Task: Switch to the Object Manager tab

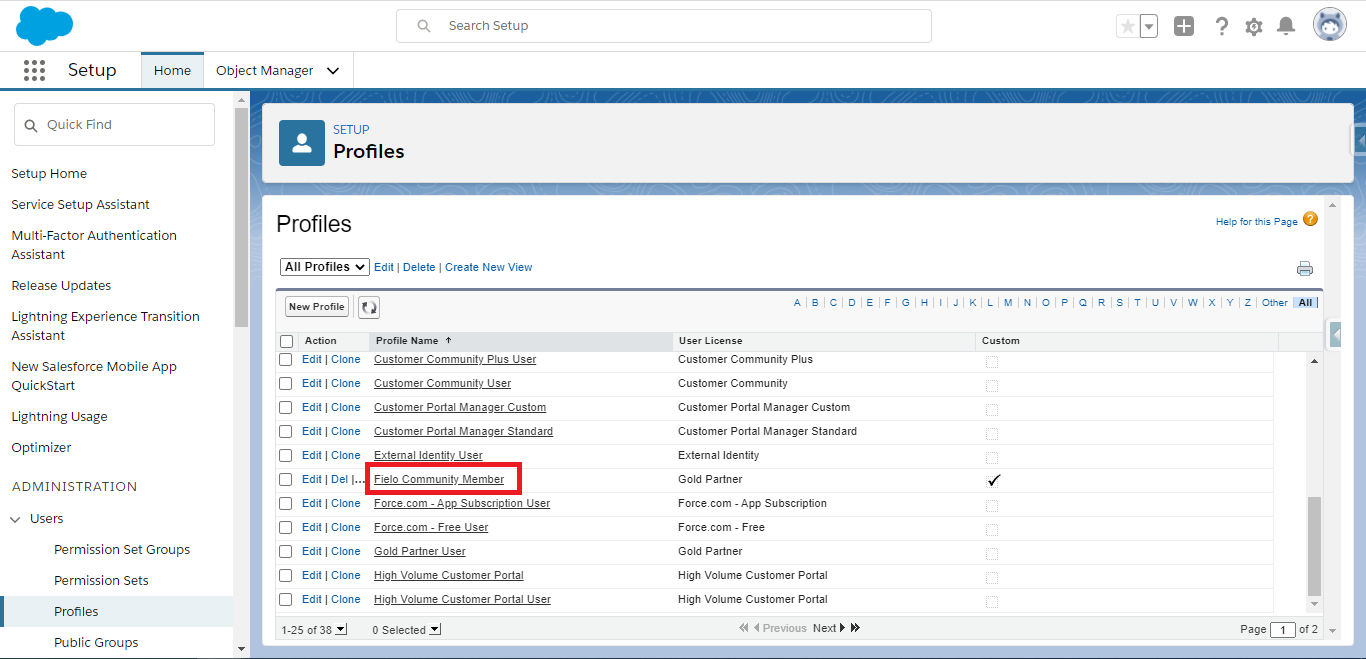Action: [264, 71]
